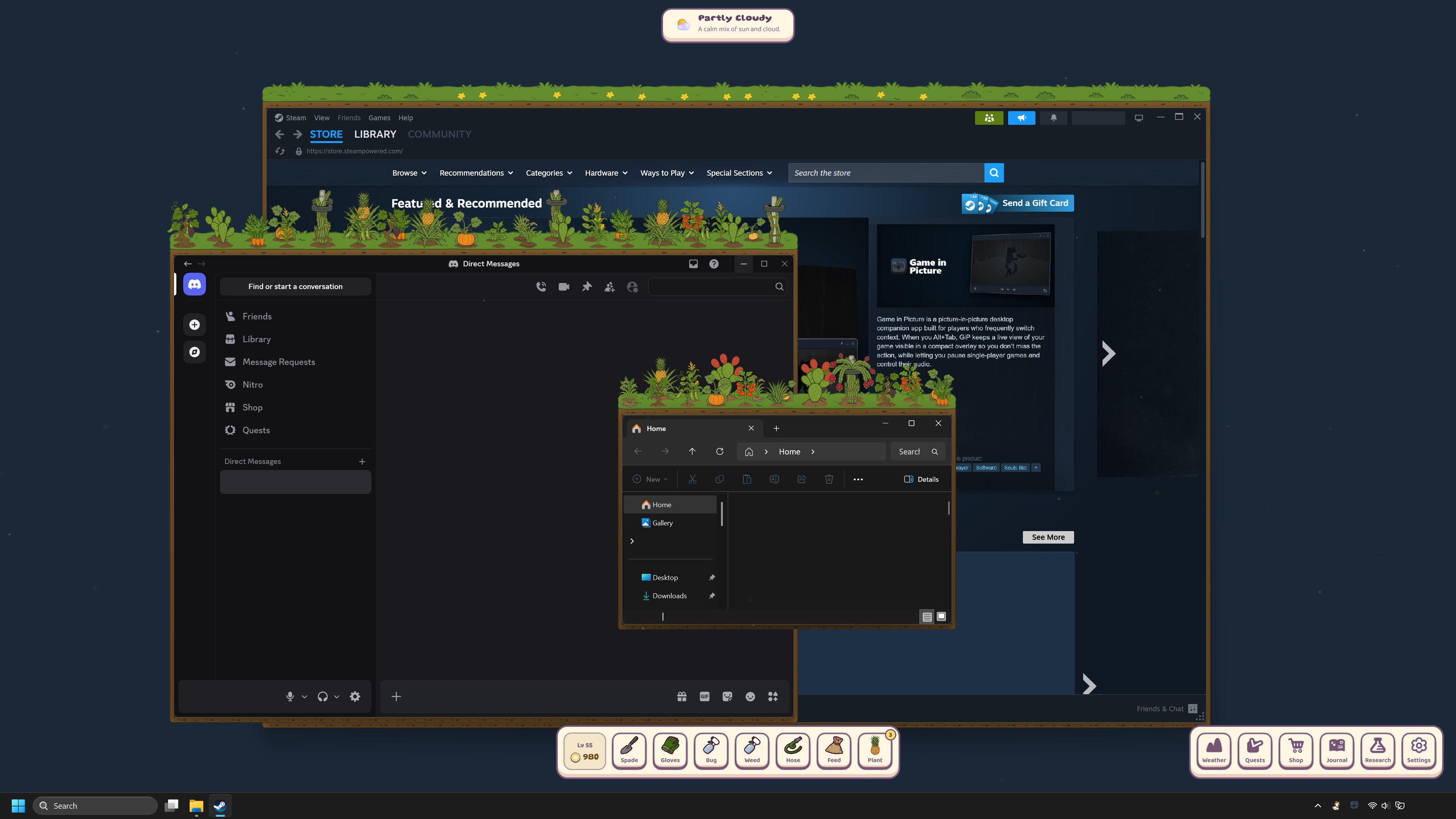Click the Steam store search field
The image size is (1456, 819).
(x=886, y=173)
